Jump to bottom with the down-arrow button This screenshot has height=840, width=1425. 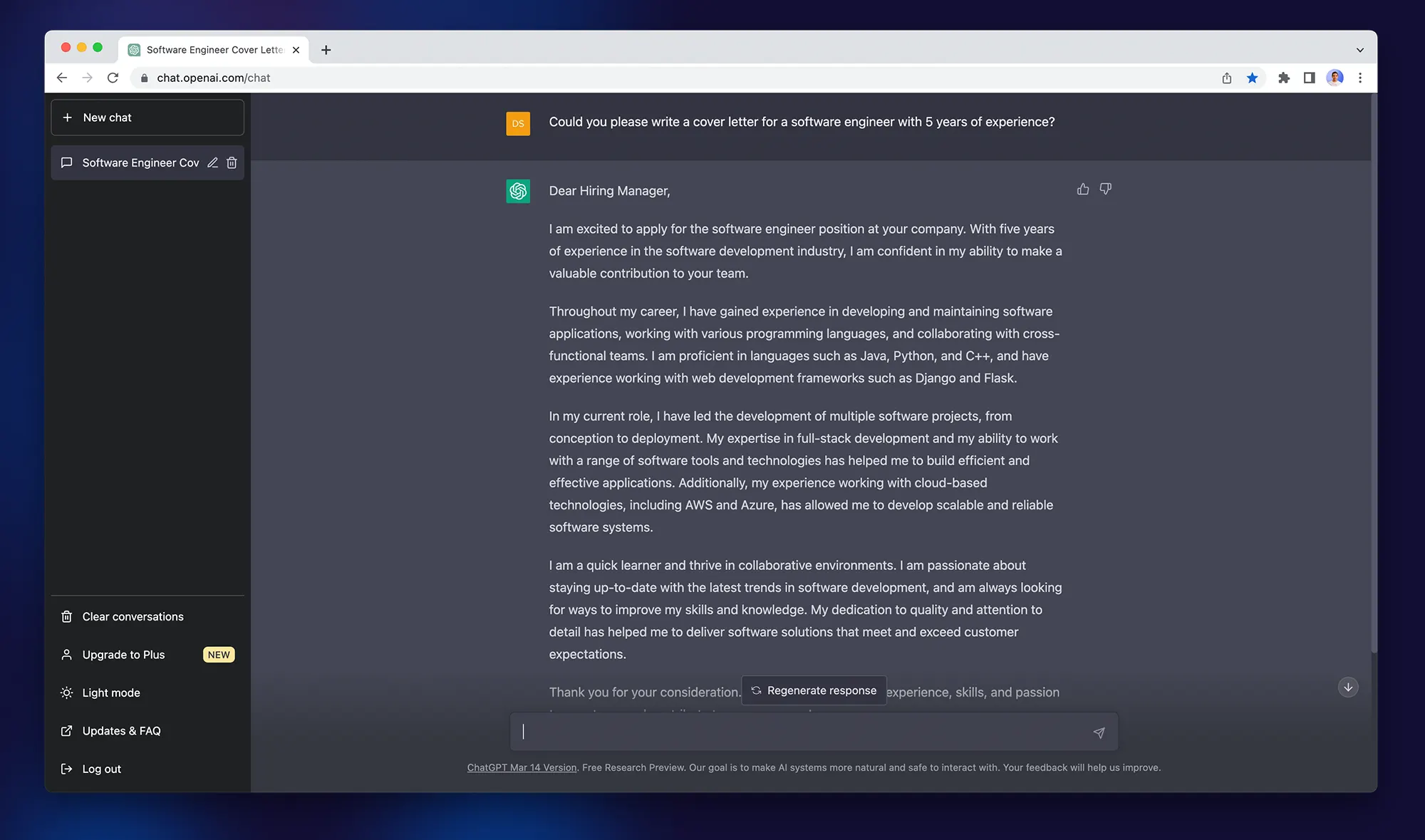(x=1348, y=688)
